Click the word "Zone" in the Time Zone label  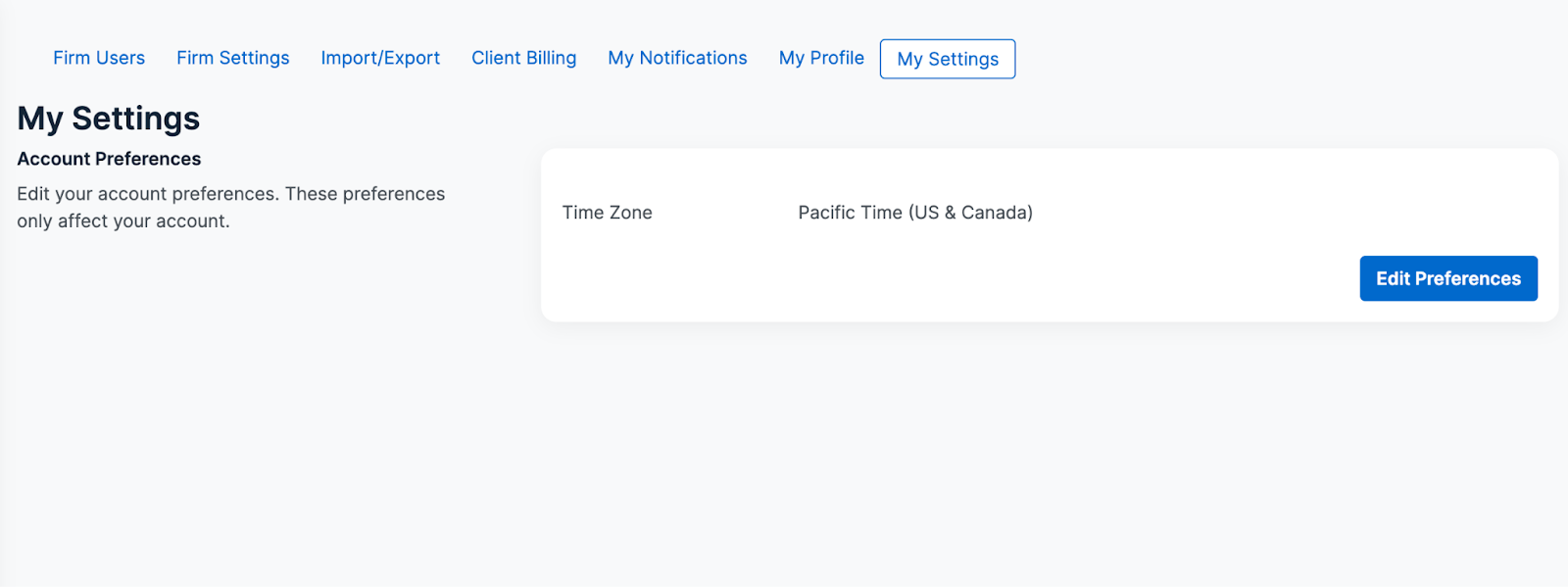tap(631, 213)
